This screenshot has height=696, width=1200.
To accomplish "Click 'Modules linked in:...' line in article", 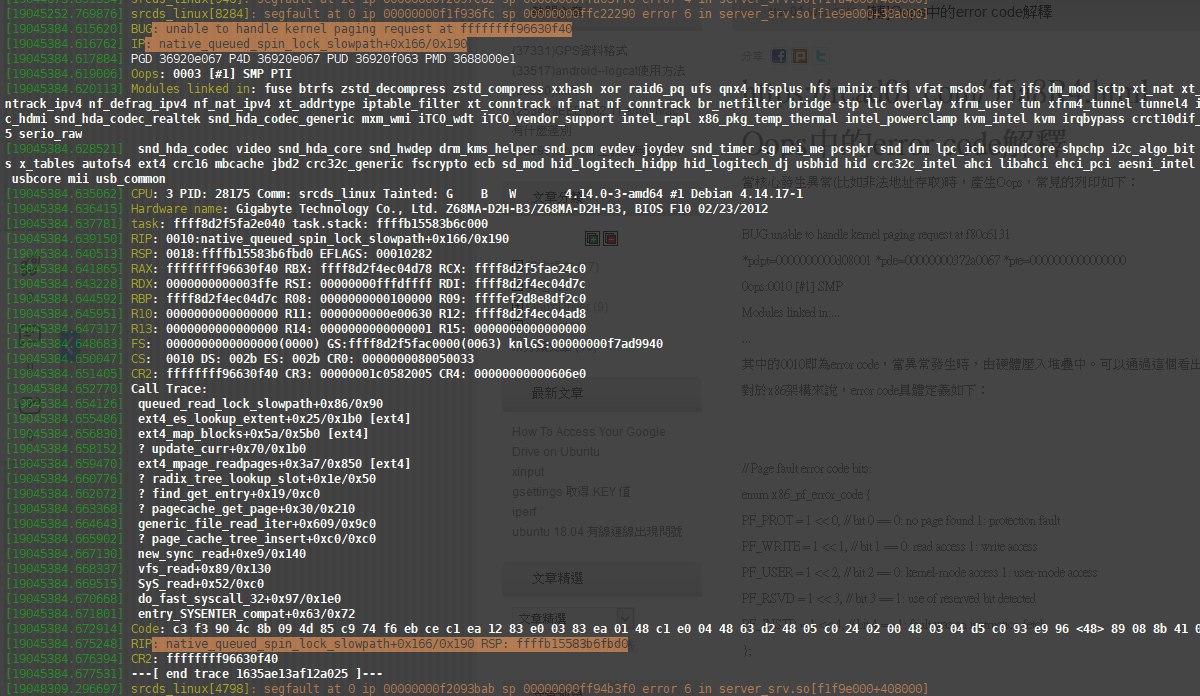I will 791,312.
